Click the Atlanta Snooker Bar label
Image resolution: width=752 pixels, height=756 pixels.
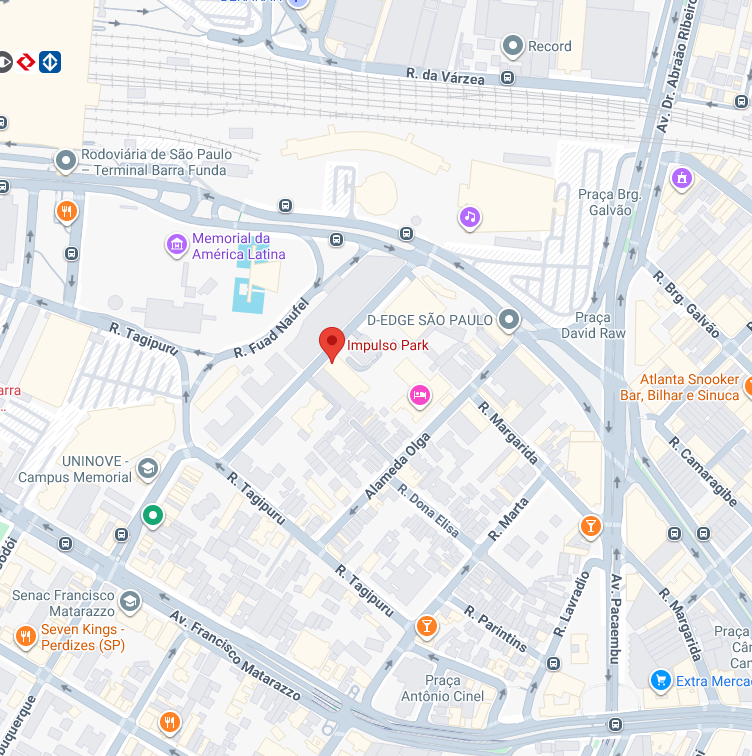(680, 387)
